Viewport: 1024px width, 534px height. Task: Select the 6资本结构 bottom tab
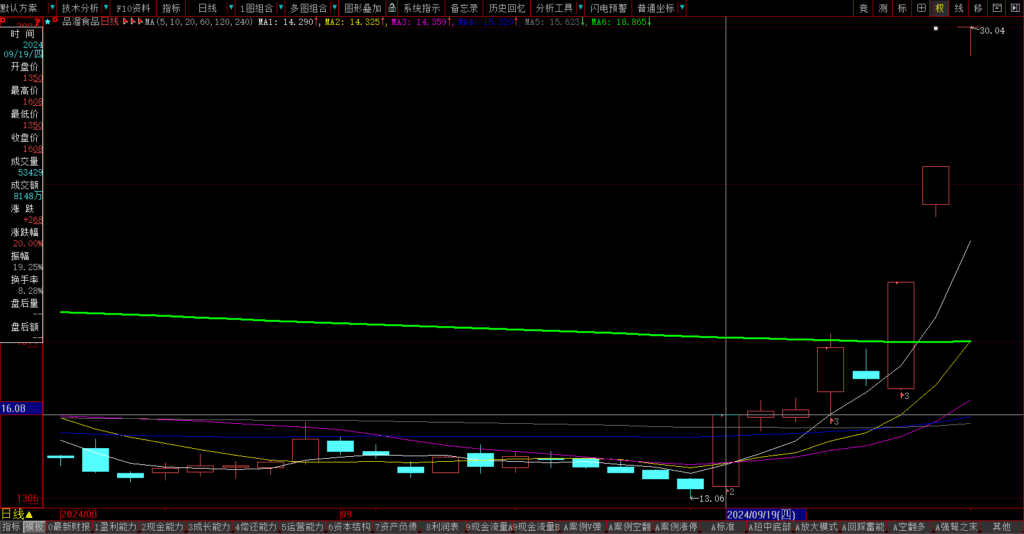pos(349,527)
